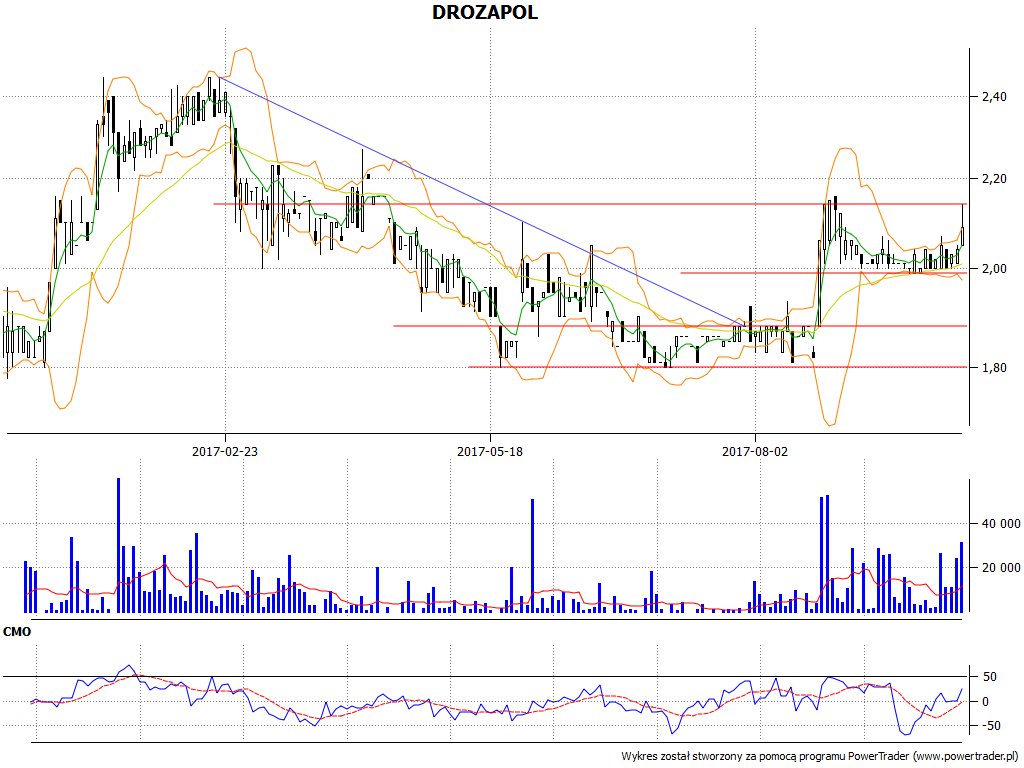Click the 2017-05-18 date label
The height and width of the screenshot is (768, 1024).
[x=490, y=451]
